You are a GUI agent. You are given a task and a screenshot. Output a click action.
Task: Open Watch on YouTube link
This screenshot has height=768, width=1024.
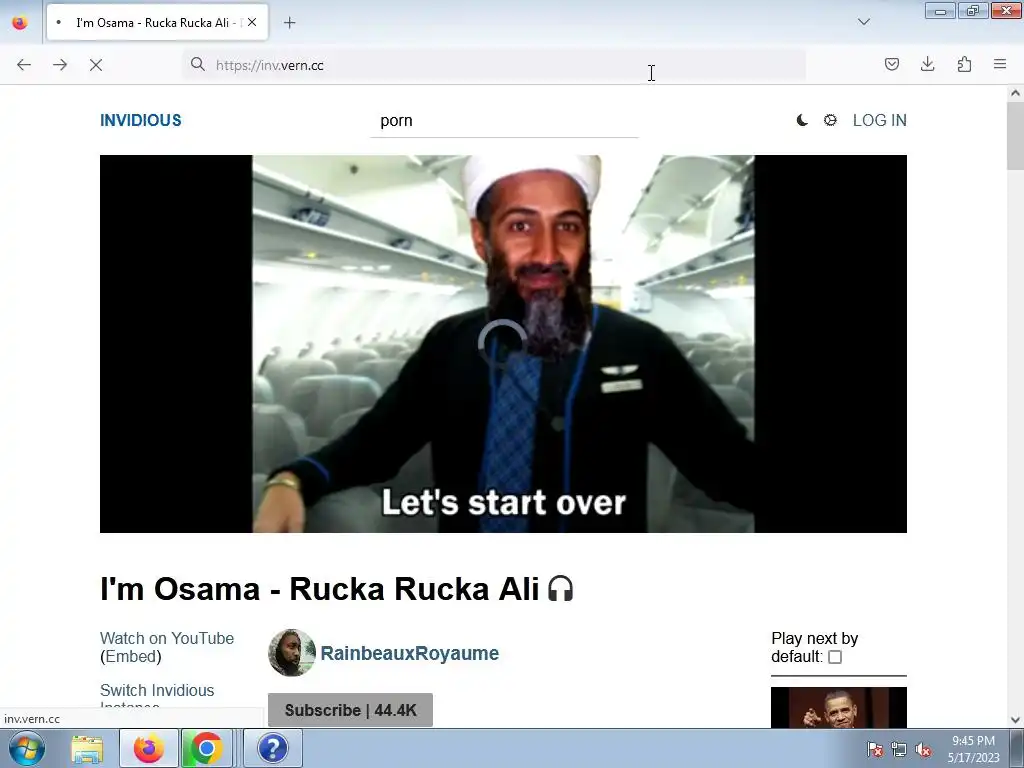coord(167,638)
